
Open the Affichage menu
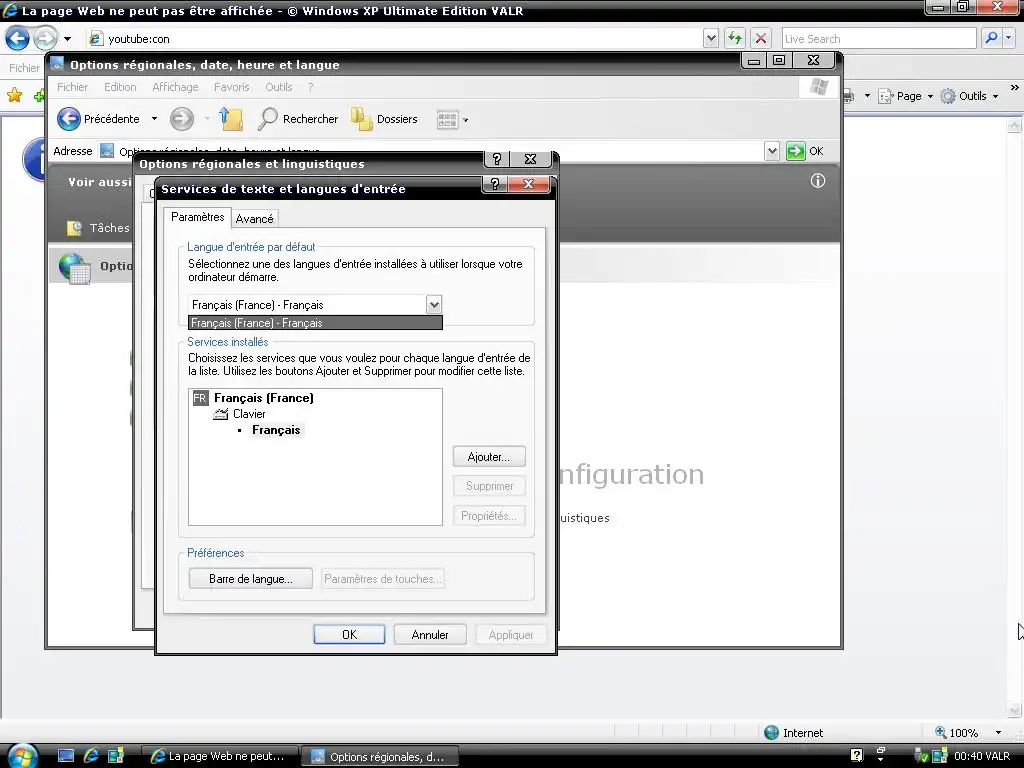pyautogui.click(x=175, y=87)
